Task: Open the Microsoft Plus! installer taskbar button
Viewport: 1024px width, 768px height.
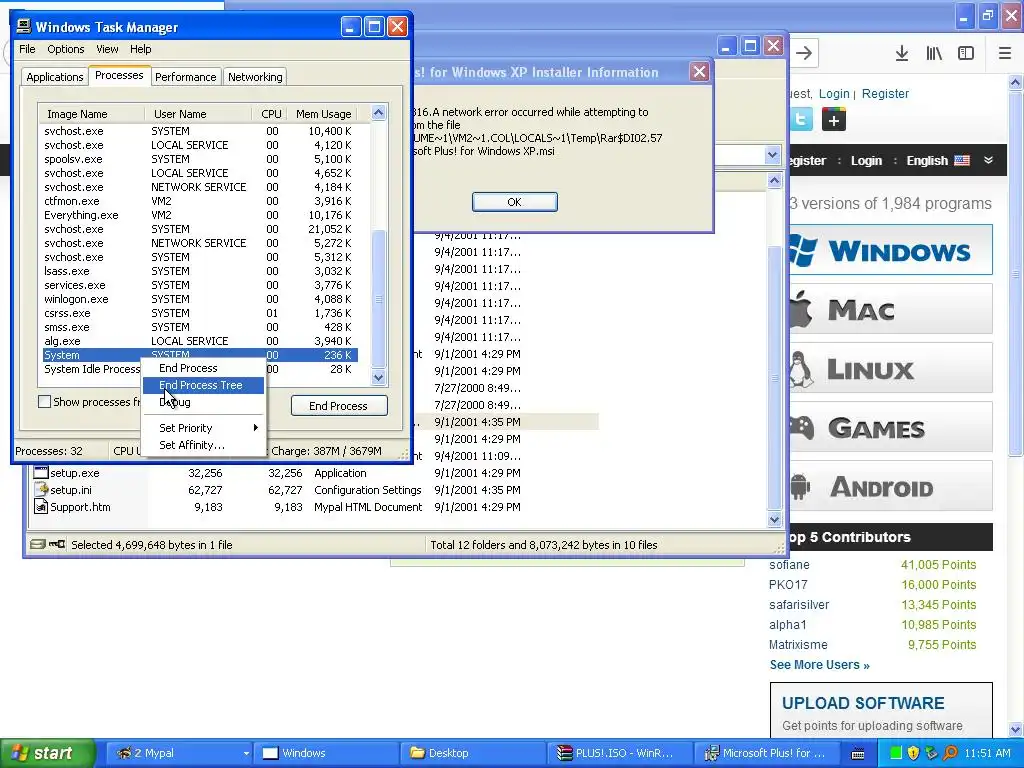Action: [x=767, y=753]
